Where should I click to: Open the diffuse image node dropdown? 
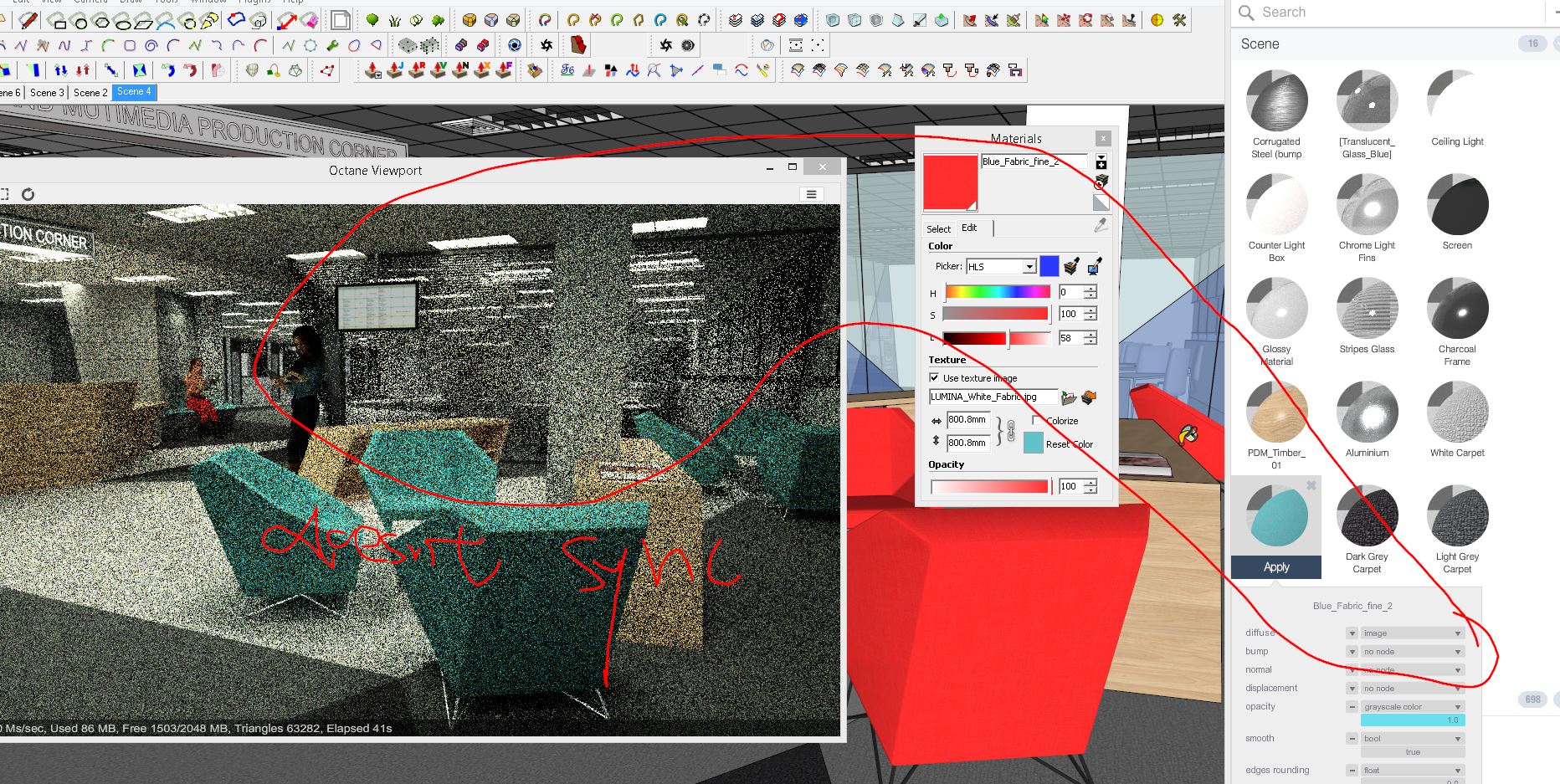(x=1413, y=633)
